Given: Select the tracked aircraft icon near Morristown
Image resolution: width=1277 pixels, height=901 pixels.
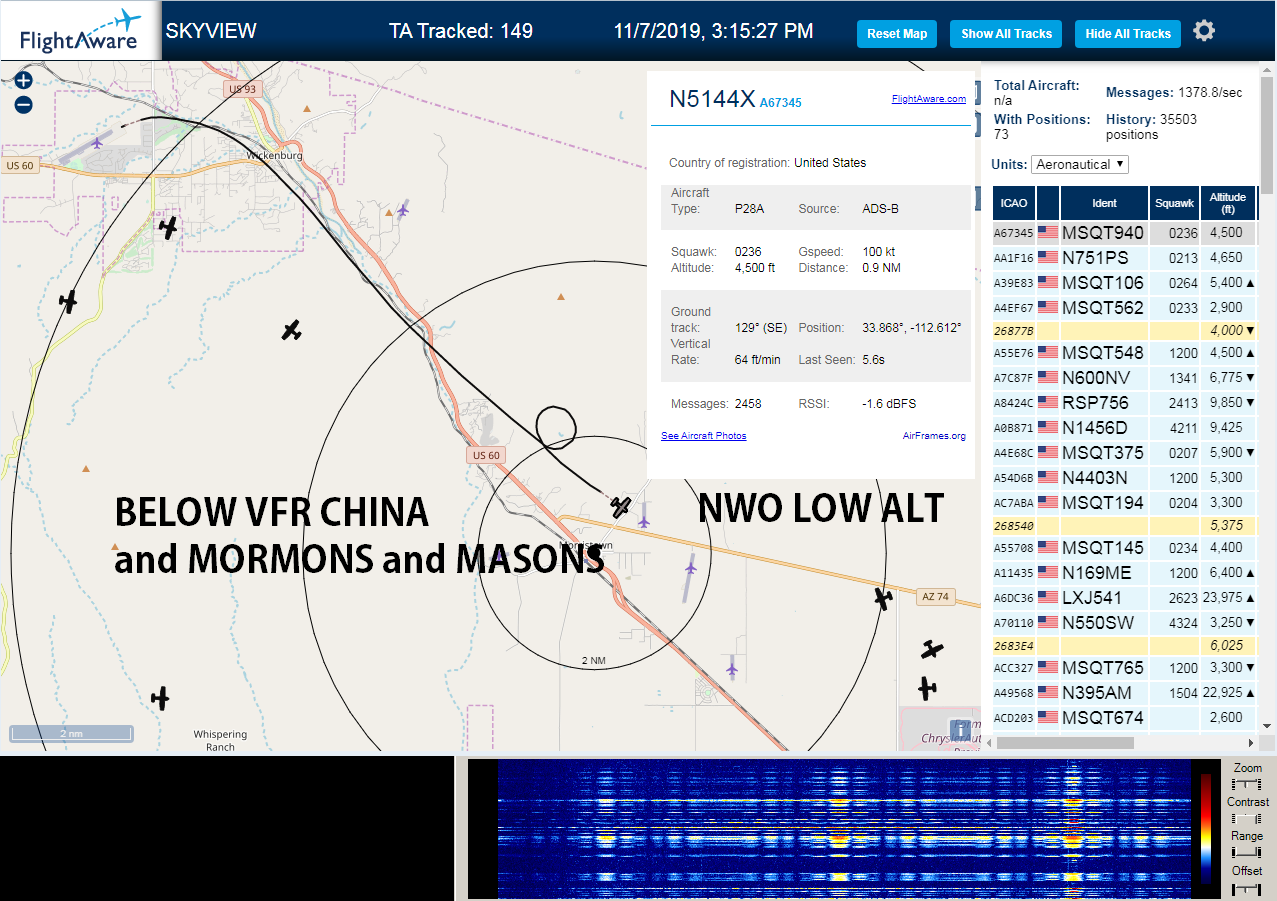Looking at the screenshot, I should tap(621, 507).
